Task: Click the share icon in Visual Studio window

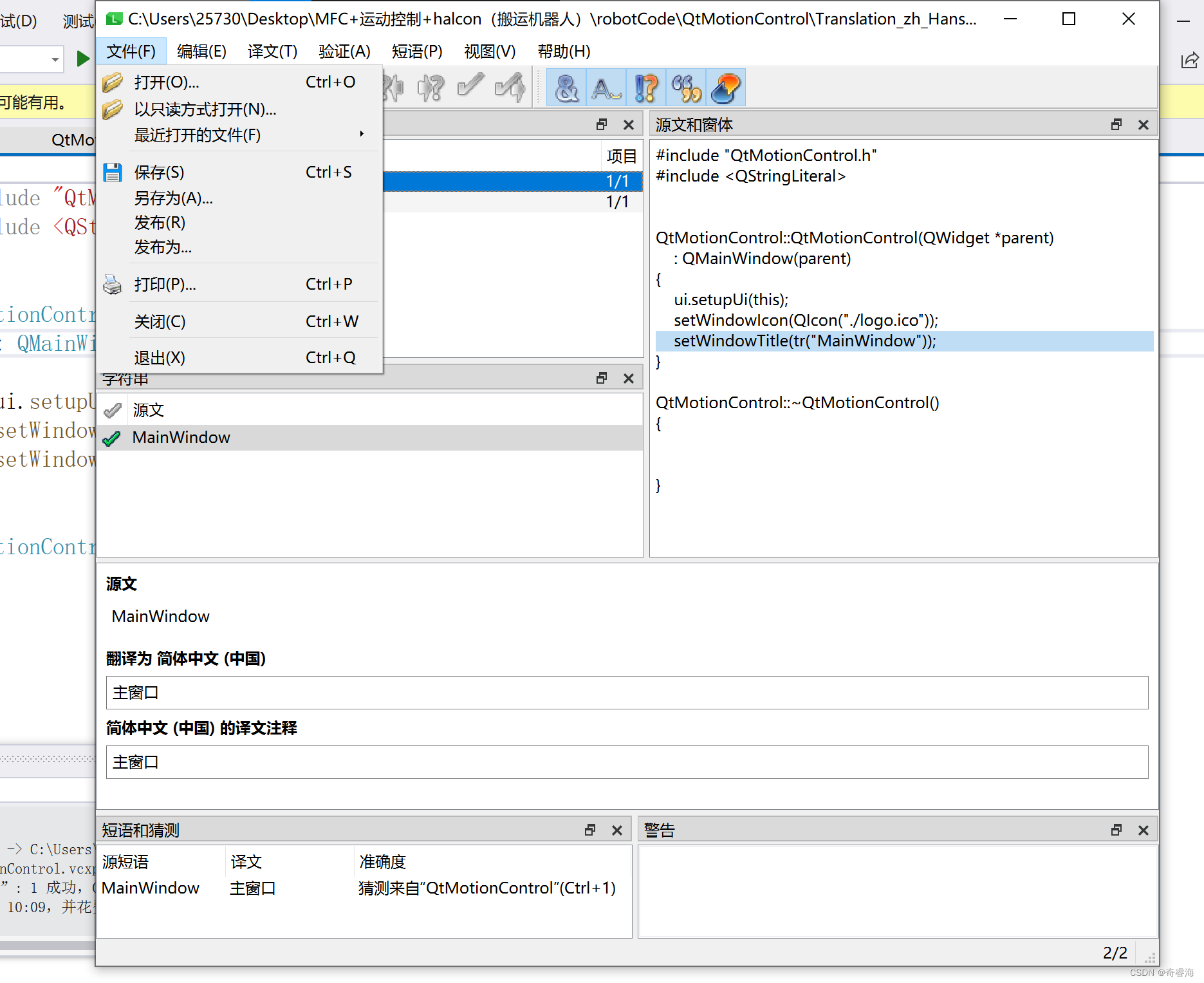Action: (x=1190, y=61)
